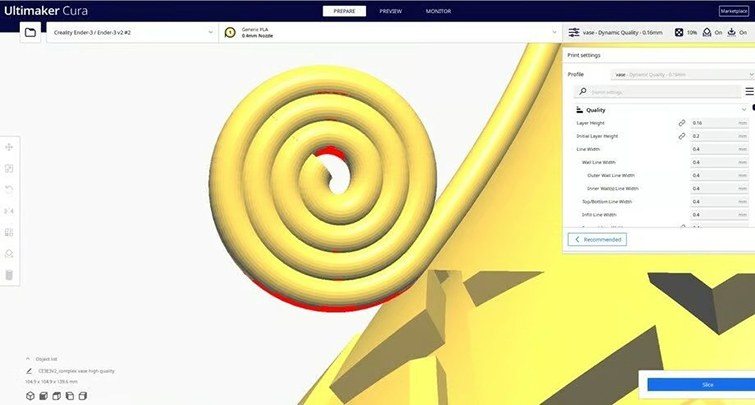Click the cylinder custom supports tool
The height and width of the screenshot is (405, 755).
tap(9, 275)
